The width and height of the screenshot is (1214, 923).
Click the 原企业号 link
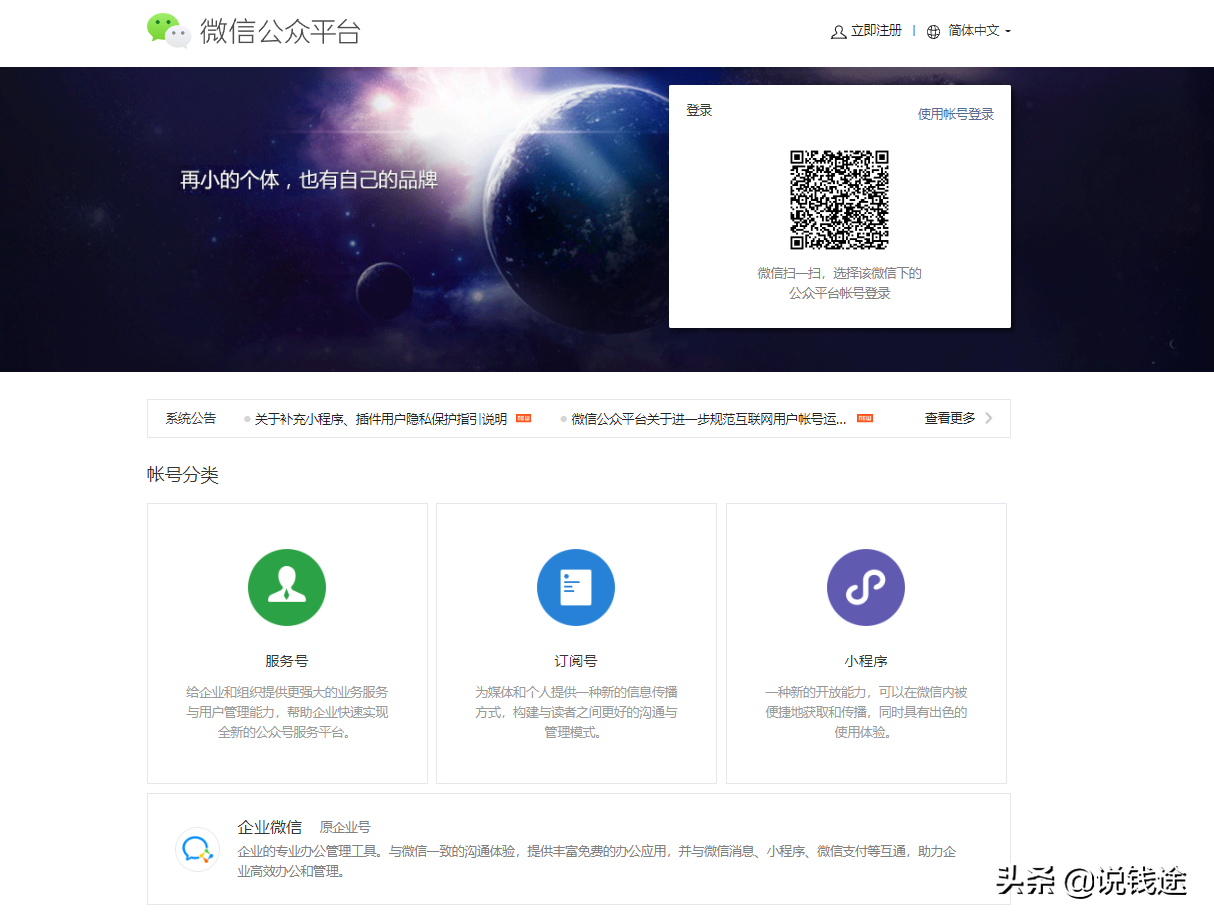point(344,826)
